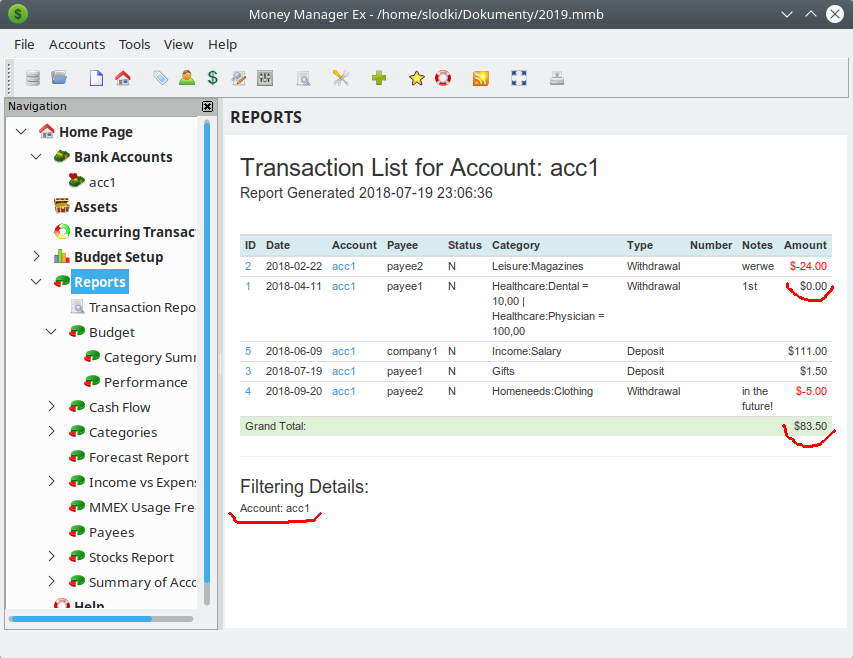Click the wrench tools icon
Viewport: 853px width, 658px height.
click(x=341, y=78)
